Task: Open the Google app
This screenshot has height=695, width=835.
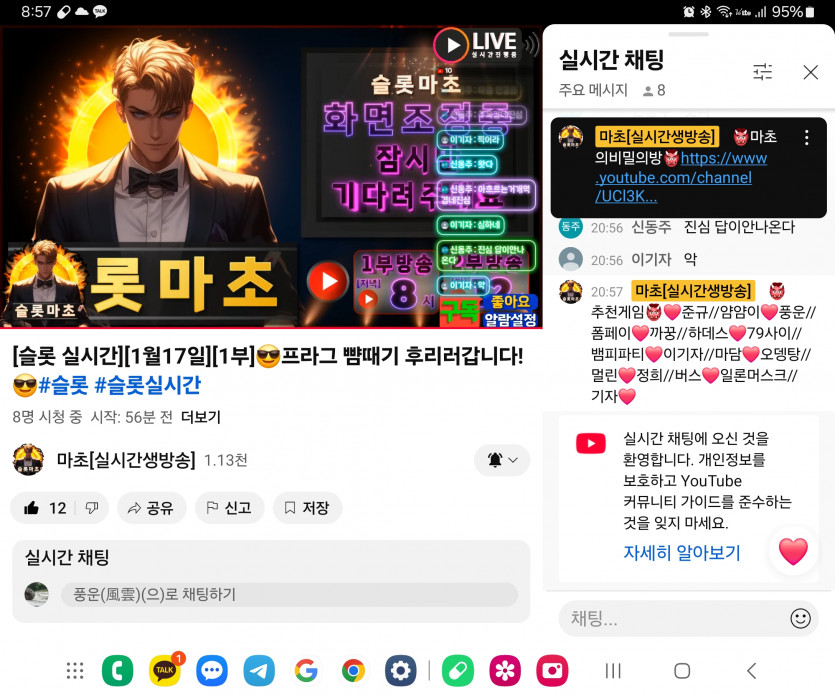Action: (306, 671)
